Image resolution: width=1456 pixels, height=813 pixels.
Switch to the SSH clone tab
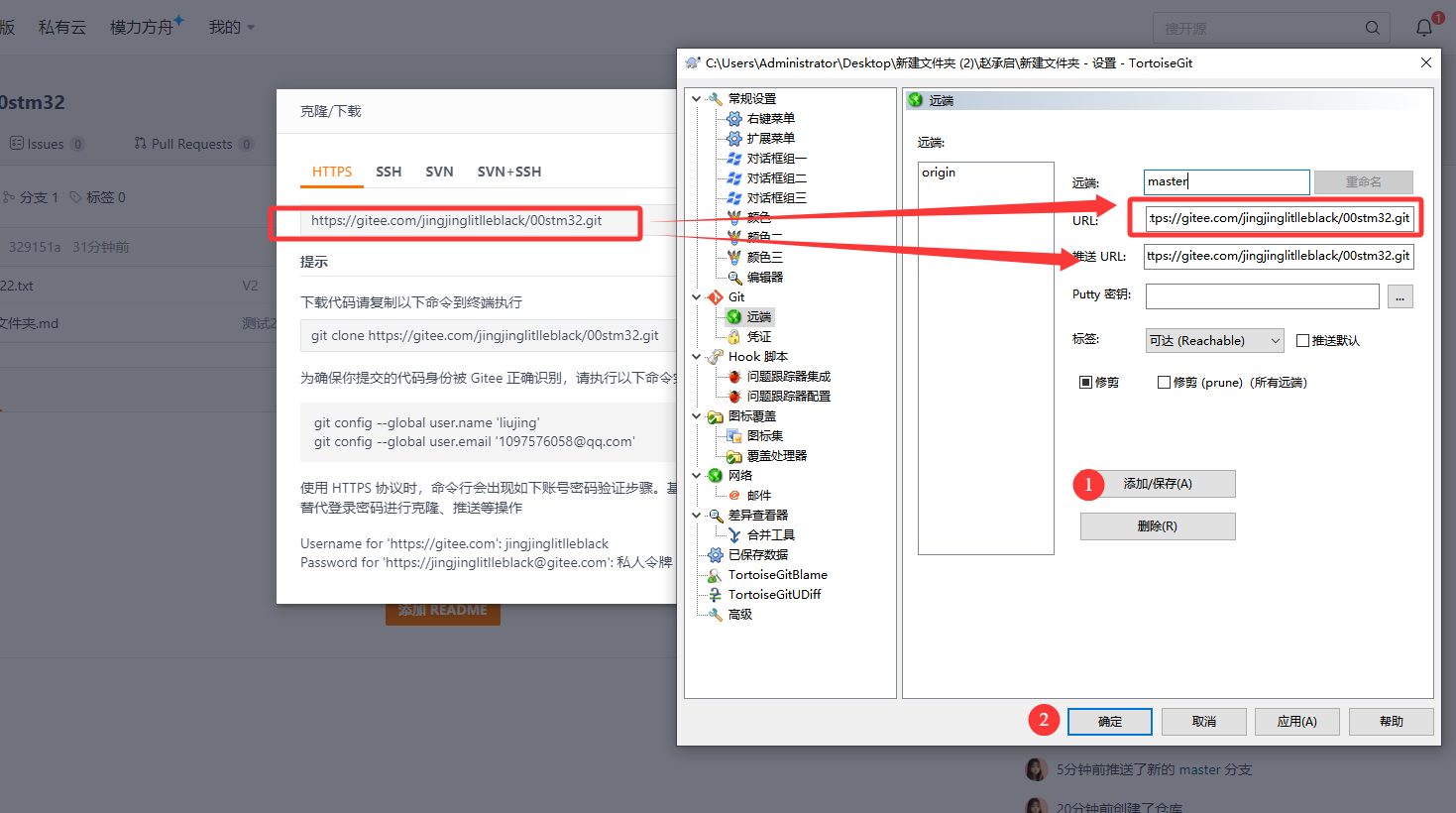tap(389, 172)
